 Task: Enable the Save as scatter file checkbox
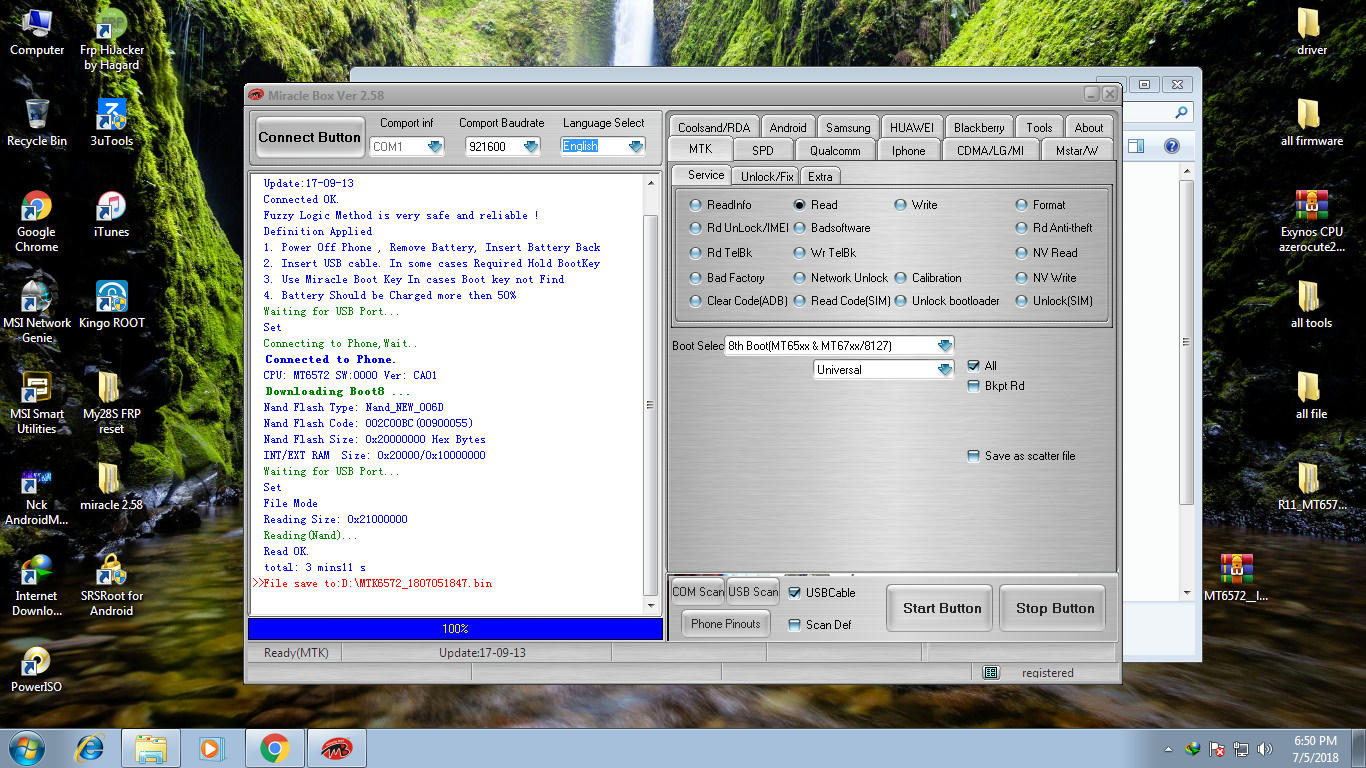pos(974,456)
